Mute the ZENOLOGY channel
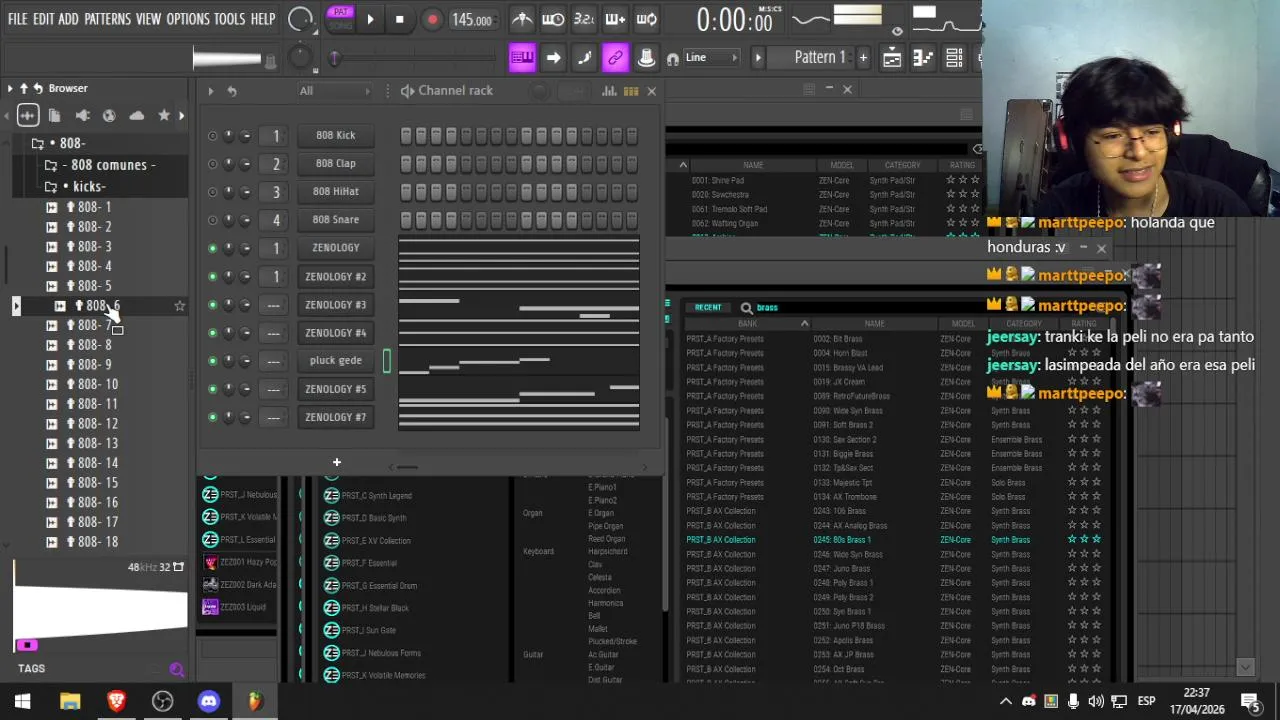The width and height of the screenshot is (1280, 720). click(212, 248)
